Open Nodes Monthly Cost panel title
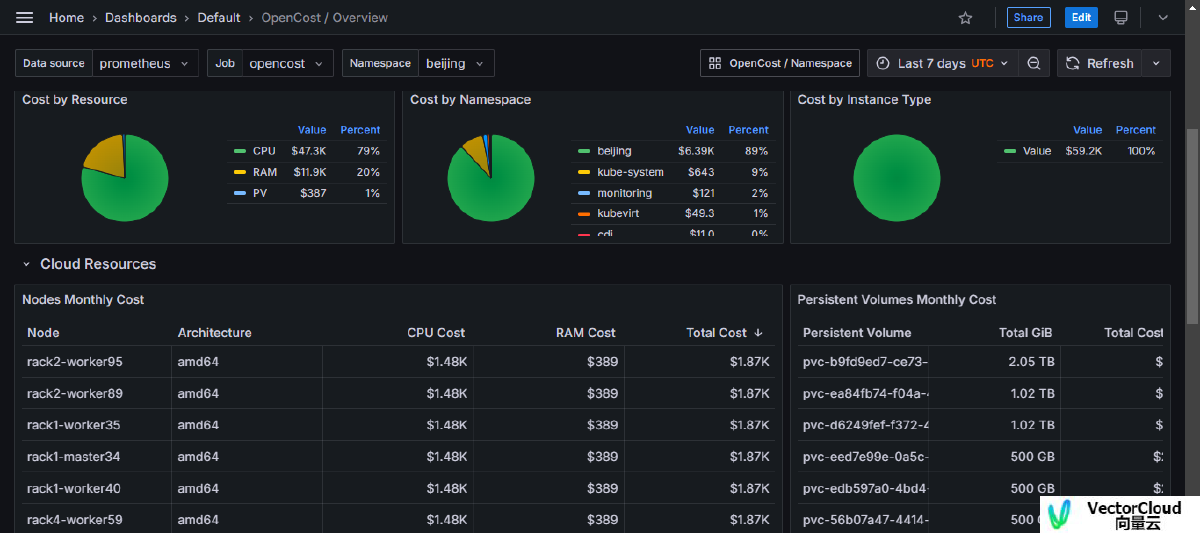Viewport: 1200px width, 533px height. 83,300
